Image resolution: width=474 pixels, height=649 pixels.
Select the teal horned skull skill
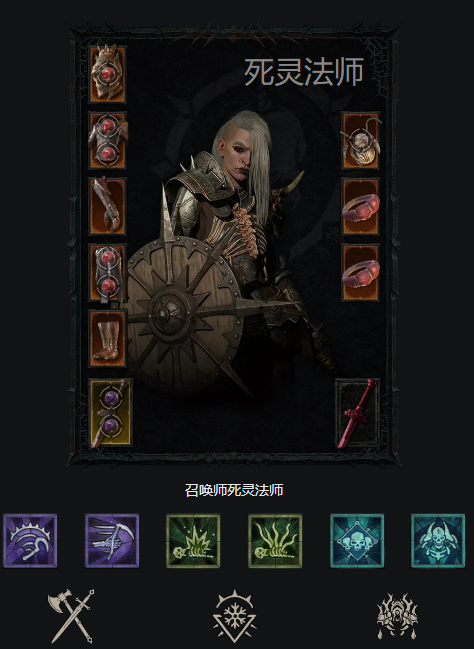point(438,541)
